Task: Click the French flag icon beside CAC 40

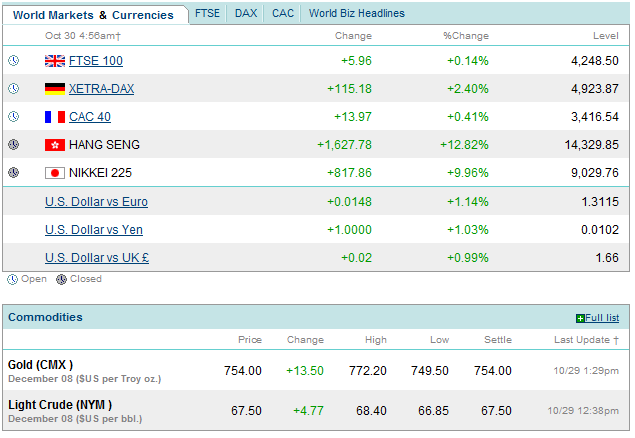Action: click(55, 117)
